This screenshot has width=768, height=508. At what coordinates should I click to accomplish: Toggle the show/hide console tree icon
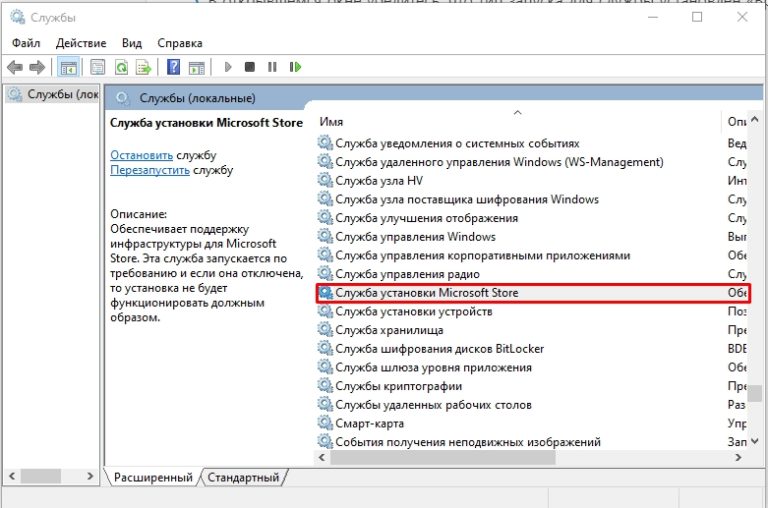69,67
